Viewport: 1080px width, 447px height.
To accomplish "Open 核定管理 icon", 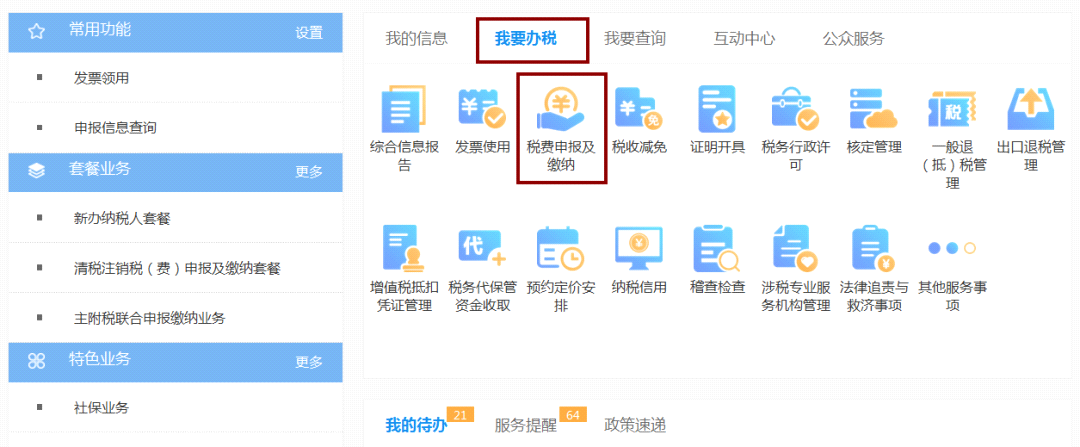I will [873, 110].
